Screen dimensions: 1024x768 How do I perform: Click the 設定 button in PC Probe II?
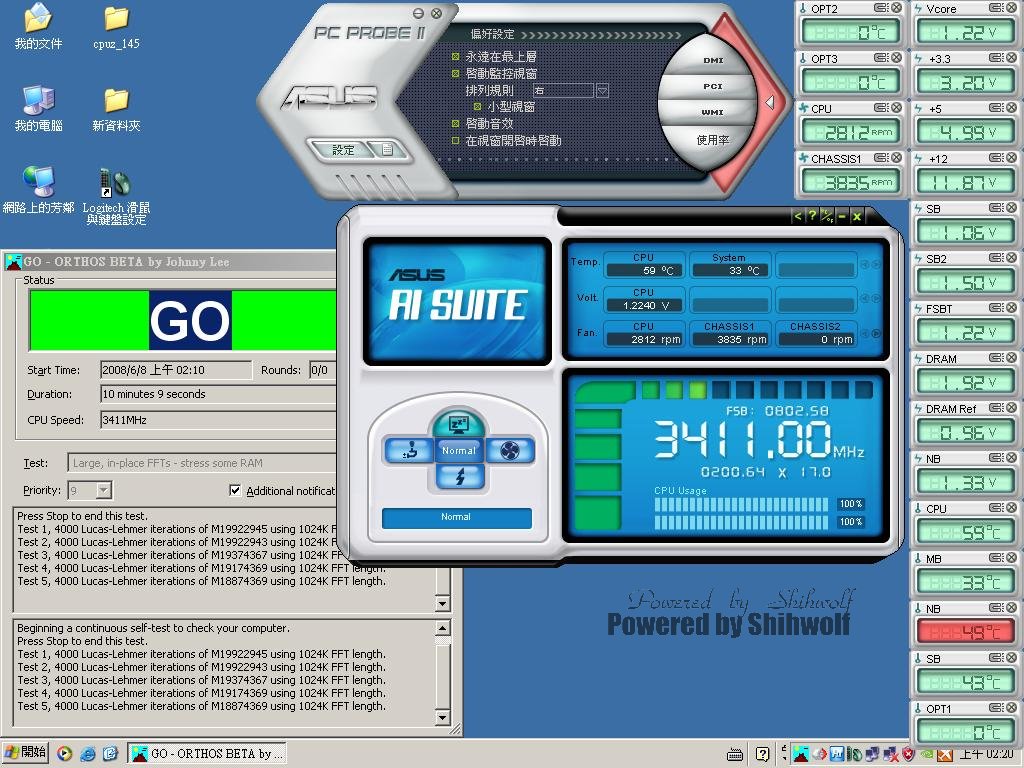[343, 150]
